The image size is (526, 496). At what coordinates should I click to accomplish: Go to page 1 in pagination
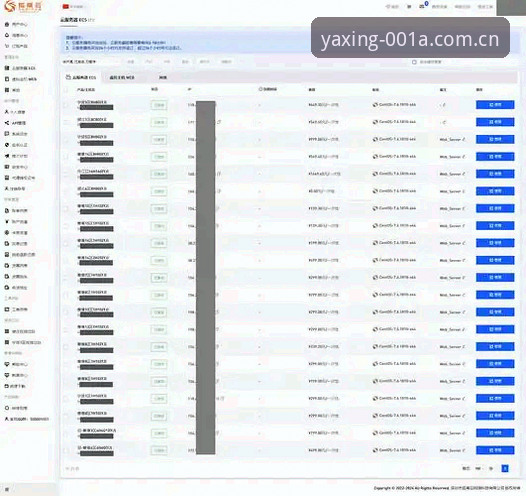pos(505,468)
